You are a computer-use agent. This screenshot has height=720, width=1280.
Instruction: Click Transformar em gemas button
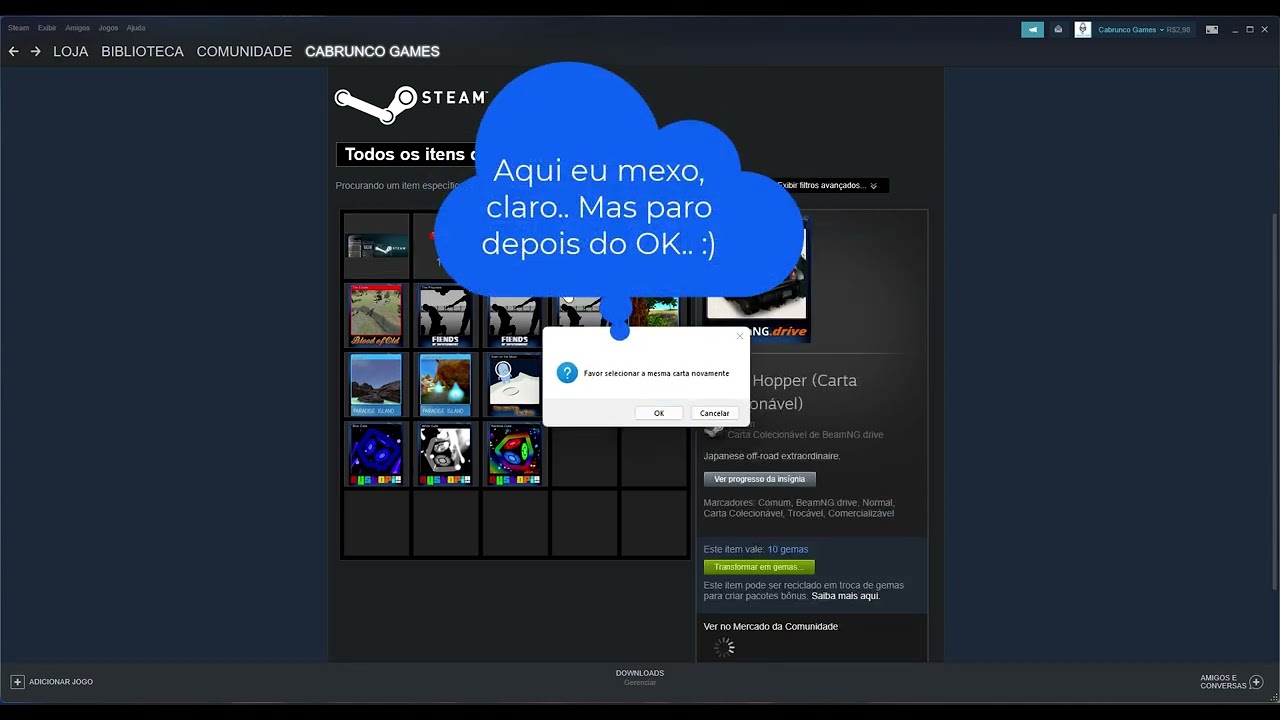click(x=759, y=567)
